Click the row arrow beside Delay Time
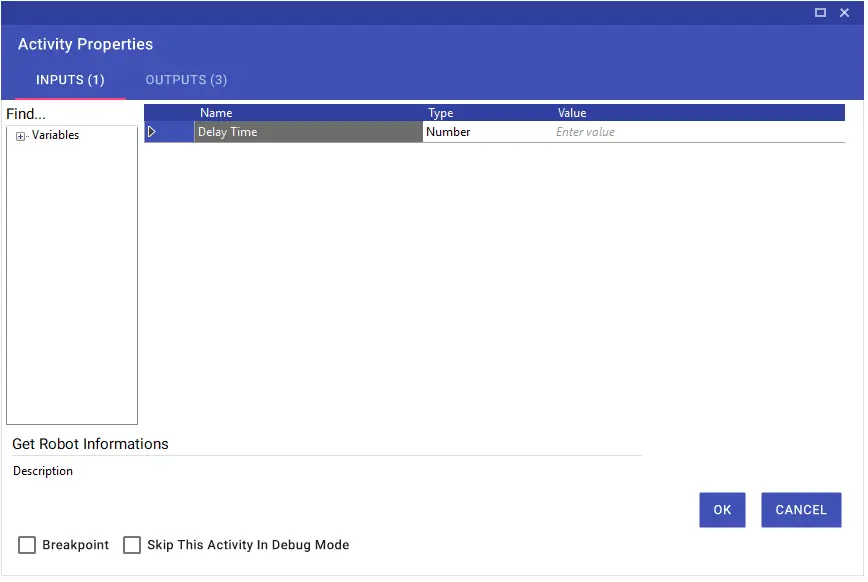 151,132
